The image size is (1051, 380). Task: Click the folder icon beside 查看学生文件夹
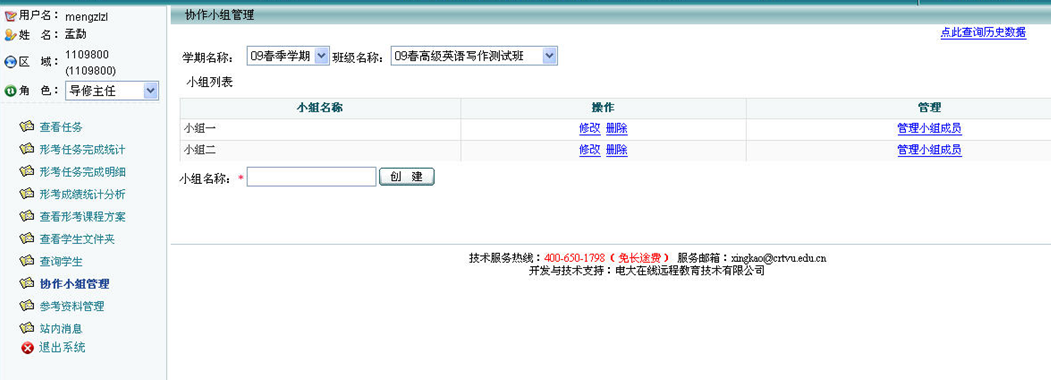(x=27, y=239)
